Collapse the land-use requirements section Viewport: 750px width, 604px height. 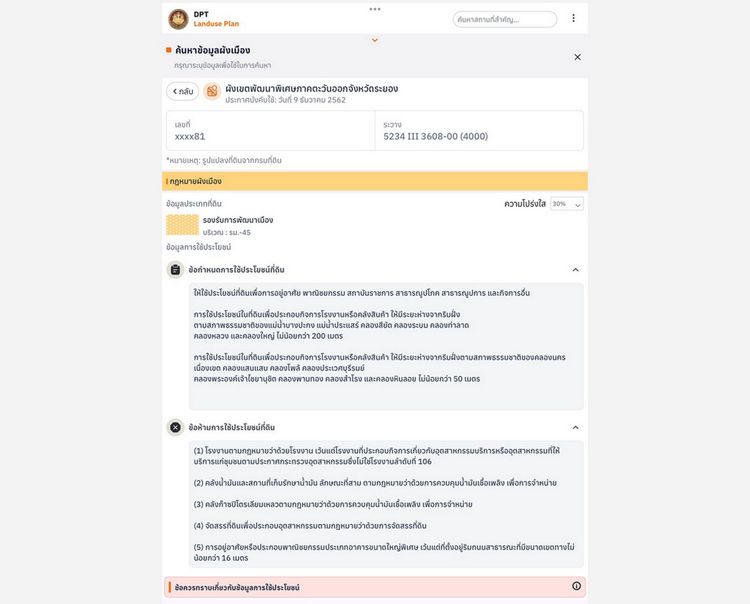point(575,270)
